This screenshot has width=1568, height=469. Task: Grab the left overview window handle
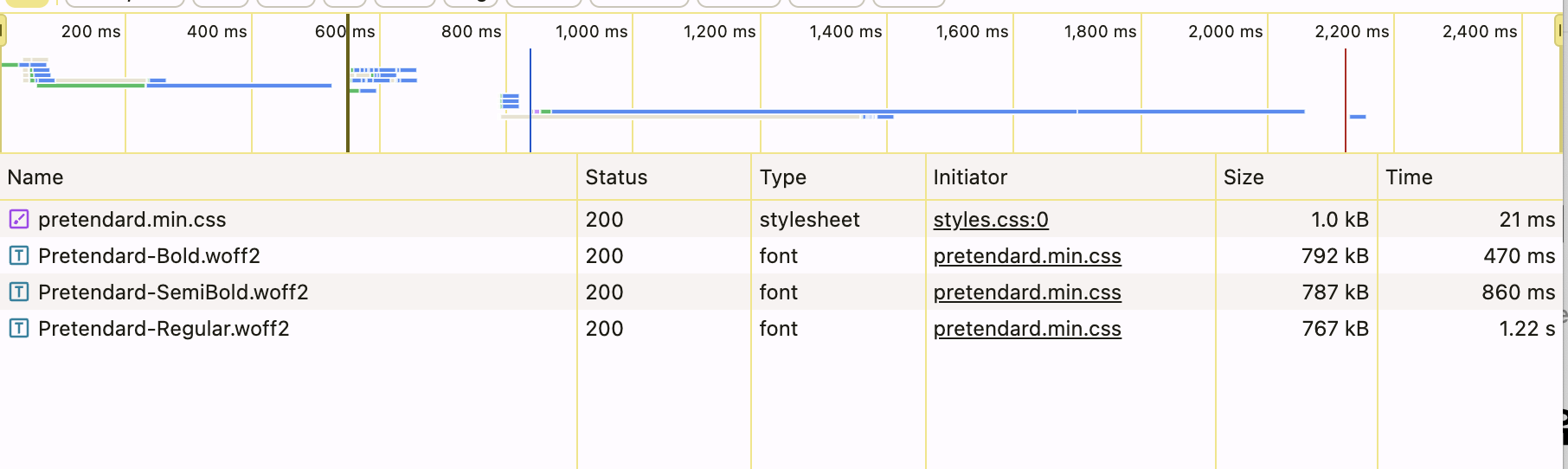(x=3, y=33)
